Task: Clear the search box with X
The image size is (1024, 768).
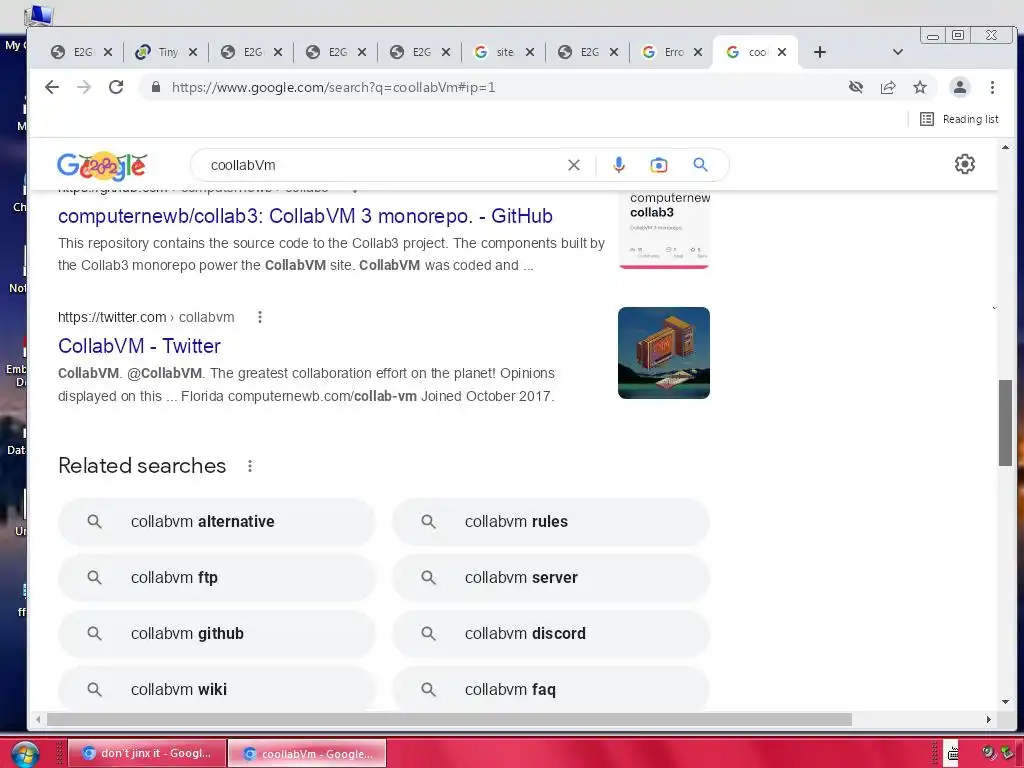Action: click(573, 165)
